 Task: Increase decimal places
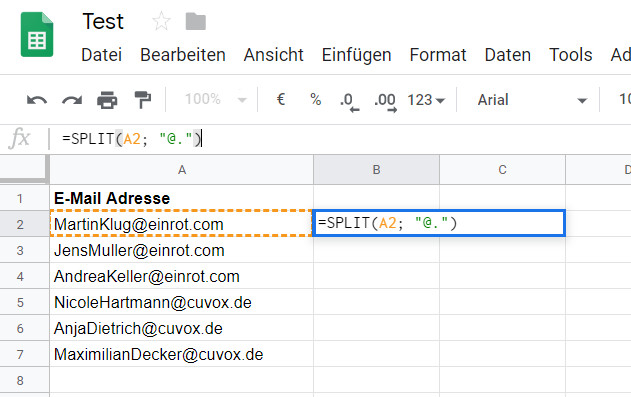385,101
